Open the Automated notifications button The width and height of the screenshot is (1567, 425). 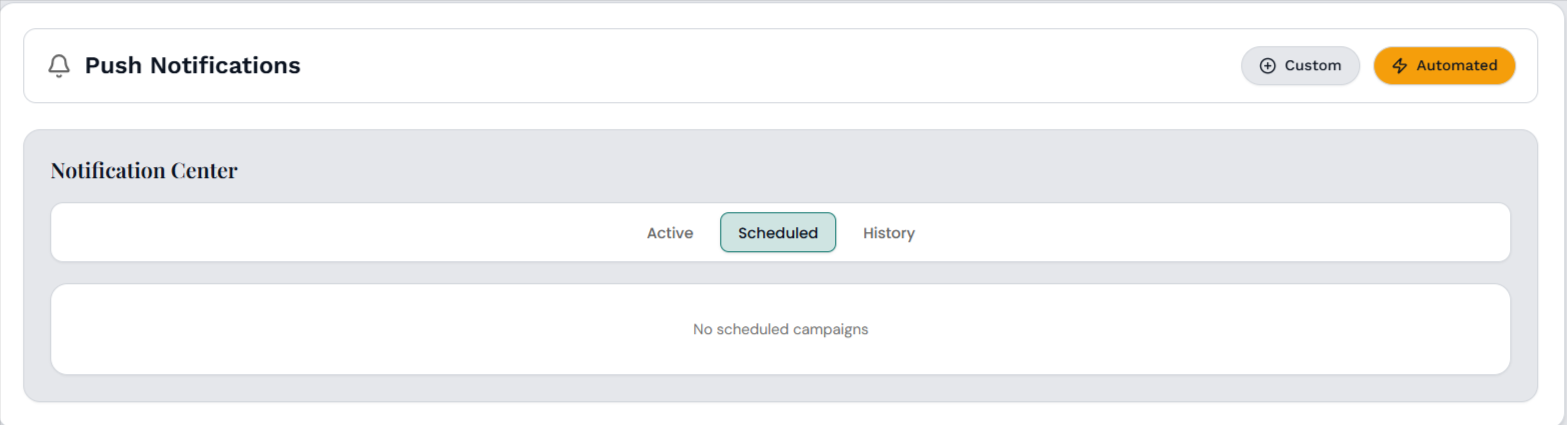(1444, 66)
